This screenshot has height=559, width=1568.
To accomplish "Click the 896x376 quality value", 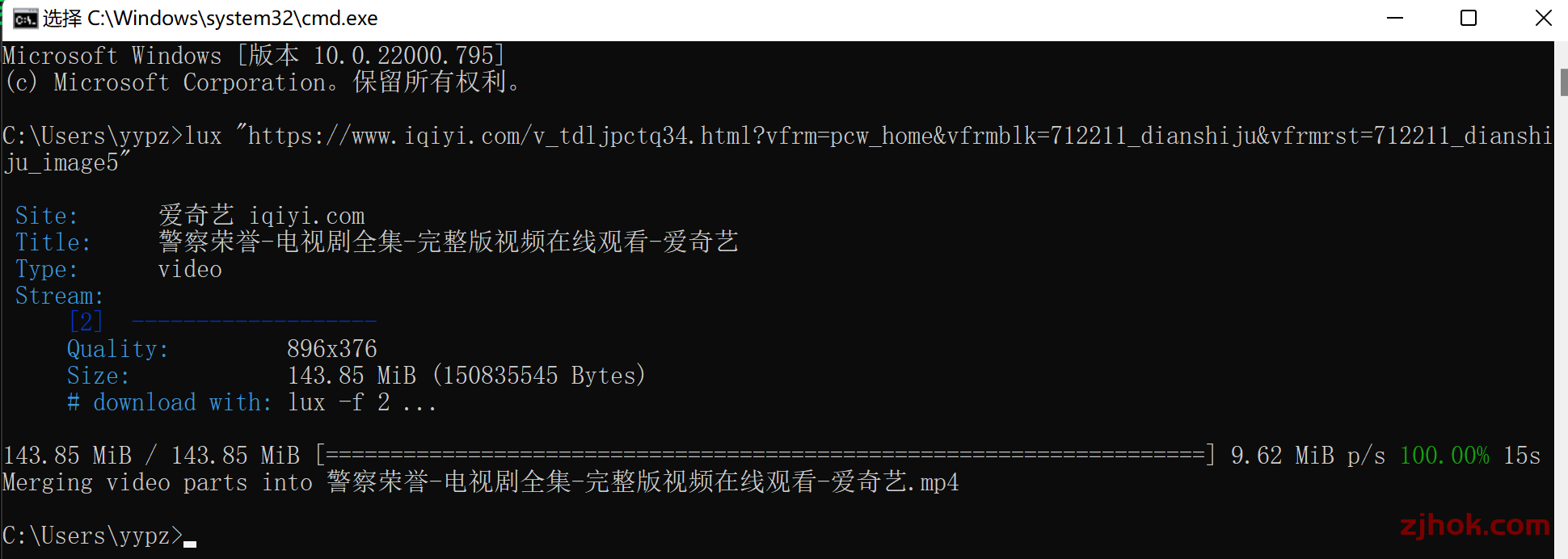I will click(x=331, y=349).
